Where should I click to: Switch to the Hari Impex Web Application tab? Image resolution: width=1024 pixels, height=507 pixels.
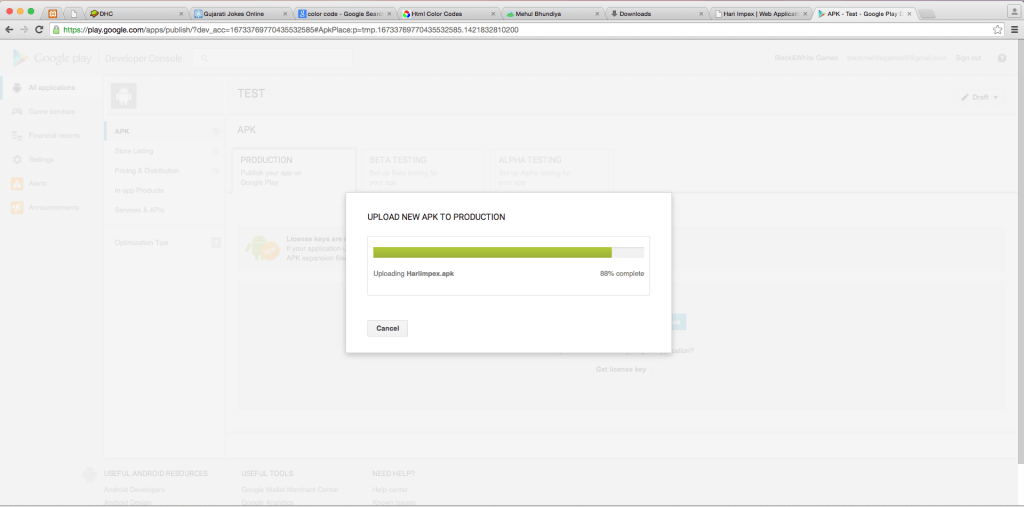click(760, 14)
